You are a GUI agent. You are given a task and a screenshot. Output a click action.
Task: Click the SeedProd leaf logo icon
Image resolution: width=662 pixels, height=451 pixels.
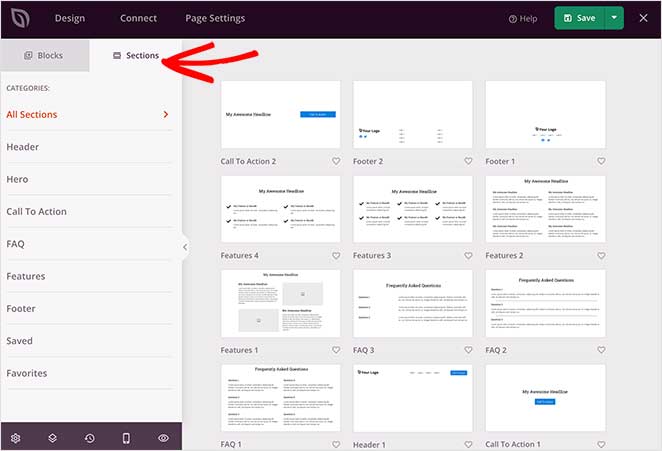click(x=19, y=18)
